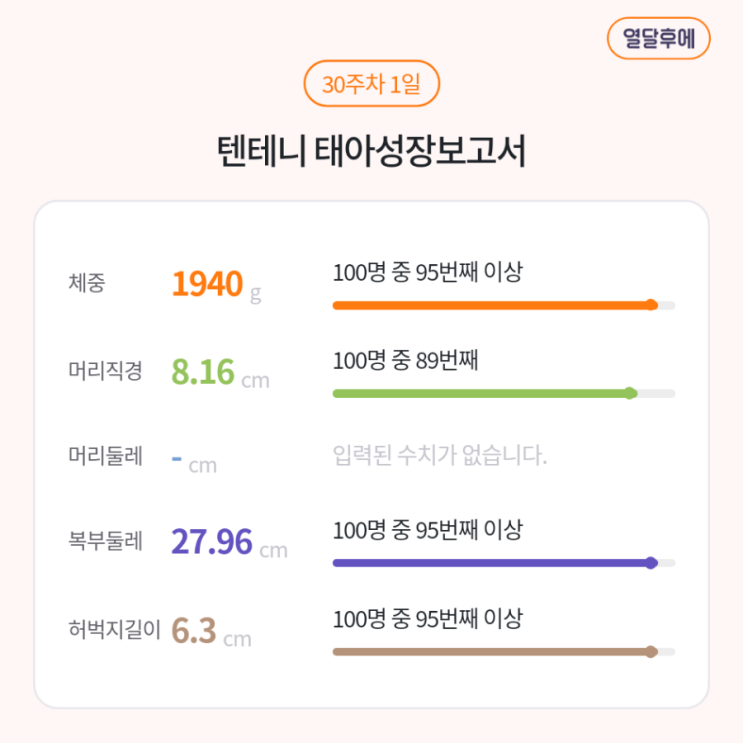Click the purple 복부둘레 percentile slider knob
The height and width of the screenshot is (743, 743).
(652, 563)
